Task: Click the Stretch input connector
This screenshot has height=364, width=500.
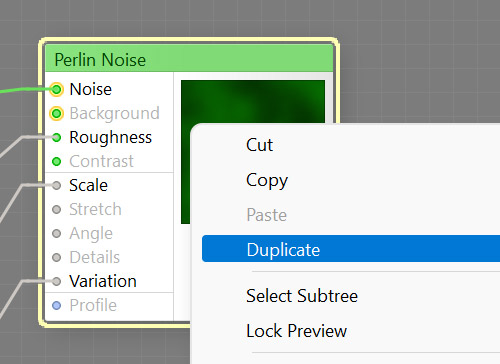Action: (x=57, y=209)
